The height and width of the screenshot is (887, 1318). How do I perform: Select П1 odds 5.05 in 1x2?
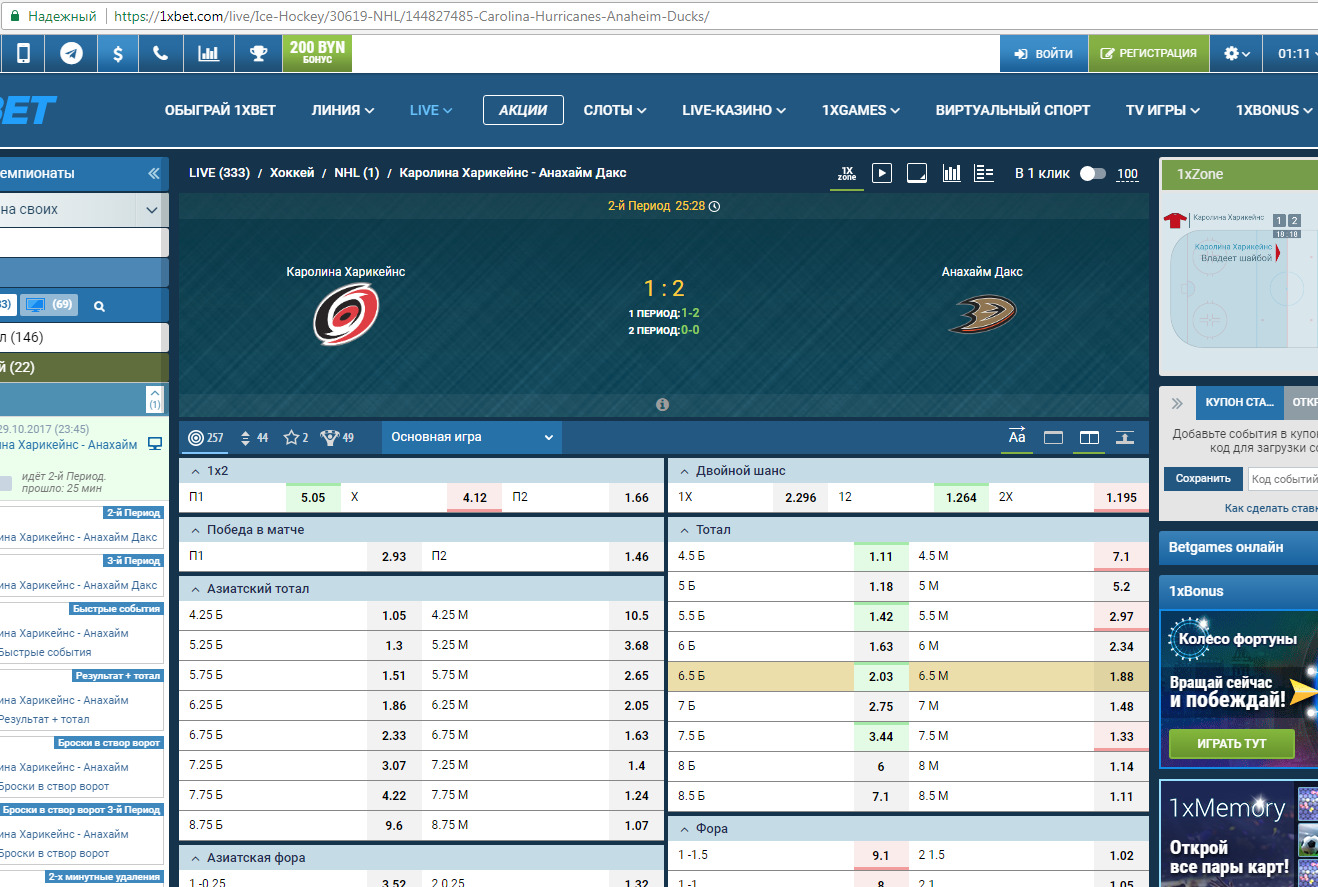click(x=313, y=497)
